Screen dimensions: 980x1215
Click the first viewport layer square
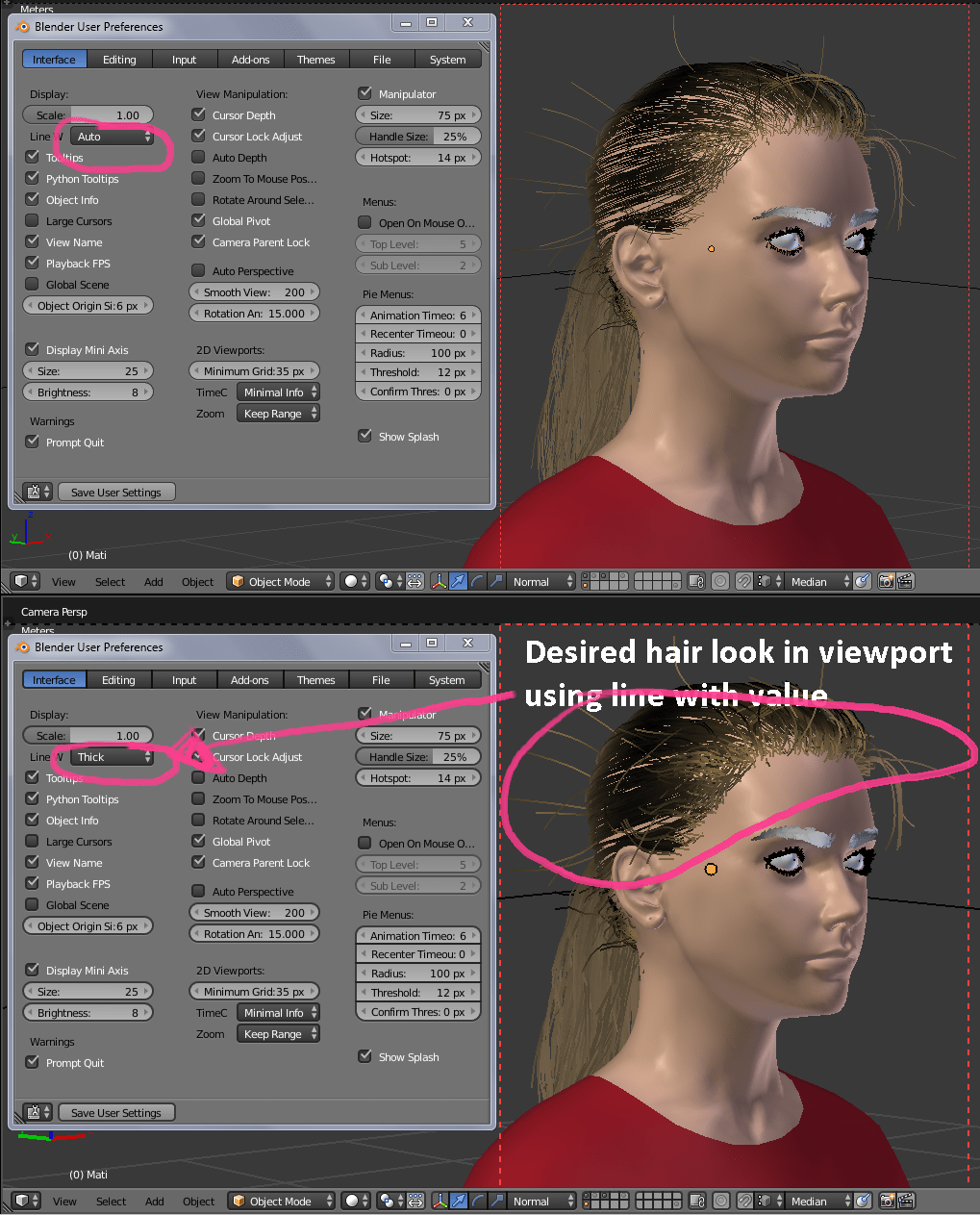point(585,577)
